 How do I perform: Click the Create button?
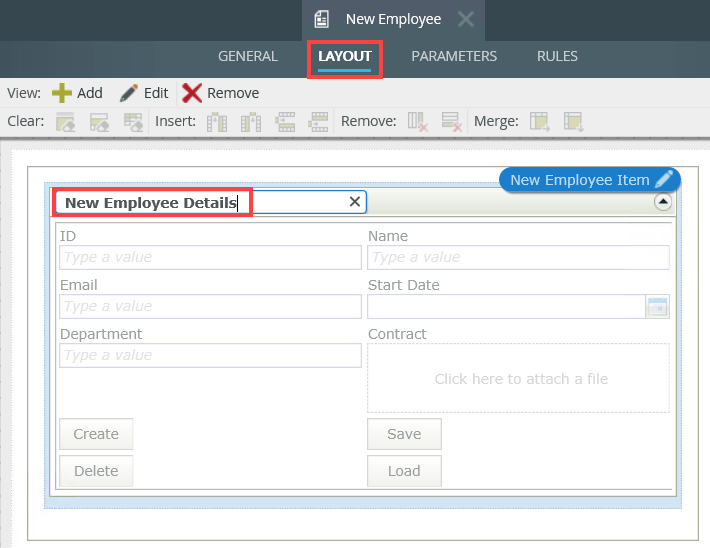point(96,434)
